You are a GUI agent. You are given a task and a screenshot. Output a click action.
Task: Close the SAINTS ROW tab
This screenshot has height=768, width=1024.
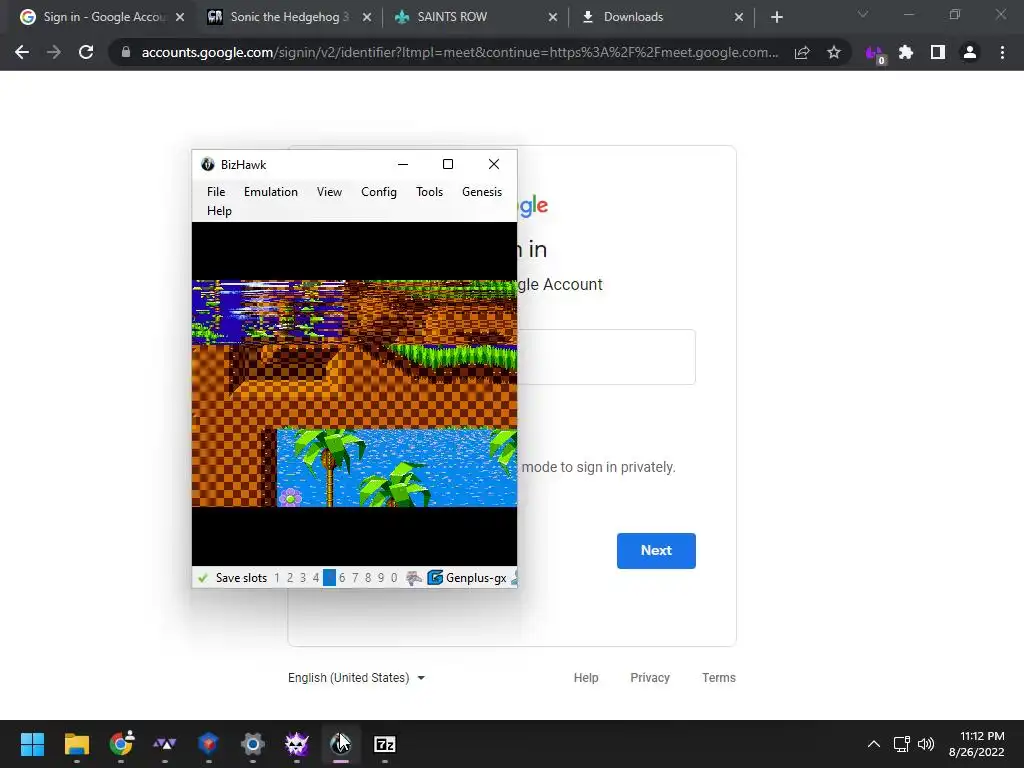[x=553, y=17]
